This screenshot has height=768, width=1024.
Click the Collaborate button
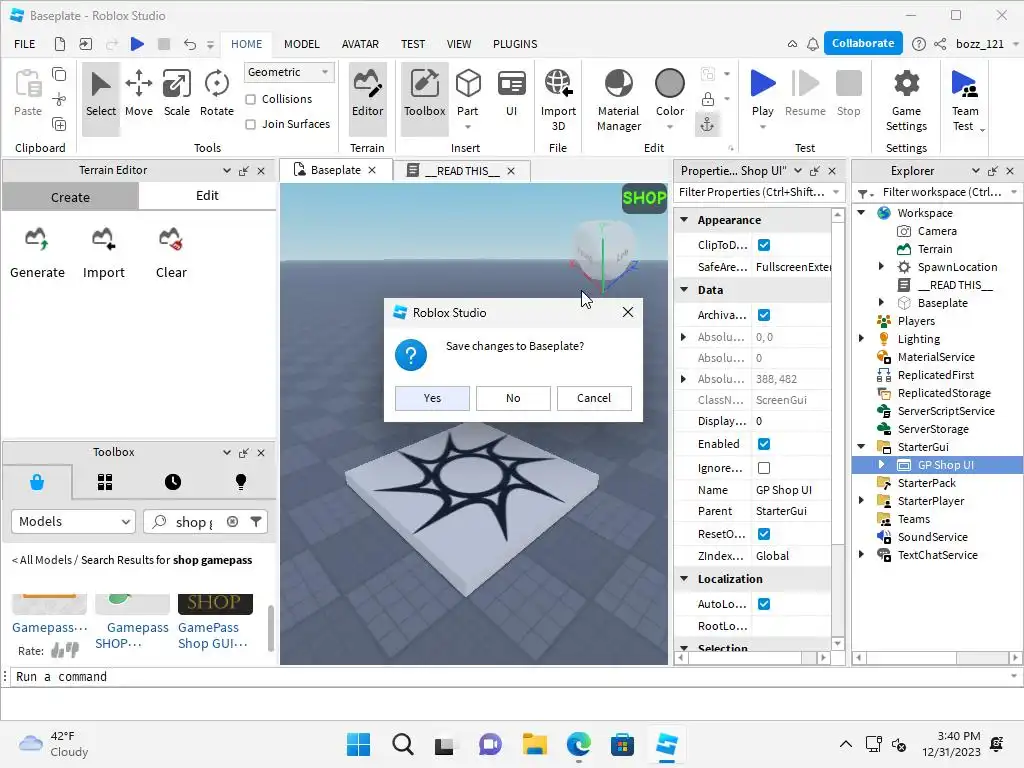coord(863,43)
